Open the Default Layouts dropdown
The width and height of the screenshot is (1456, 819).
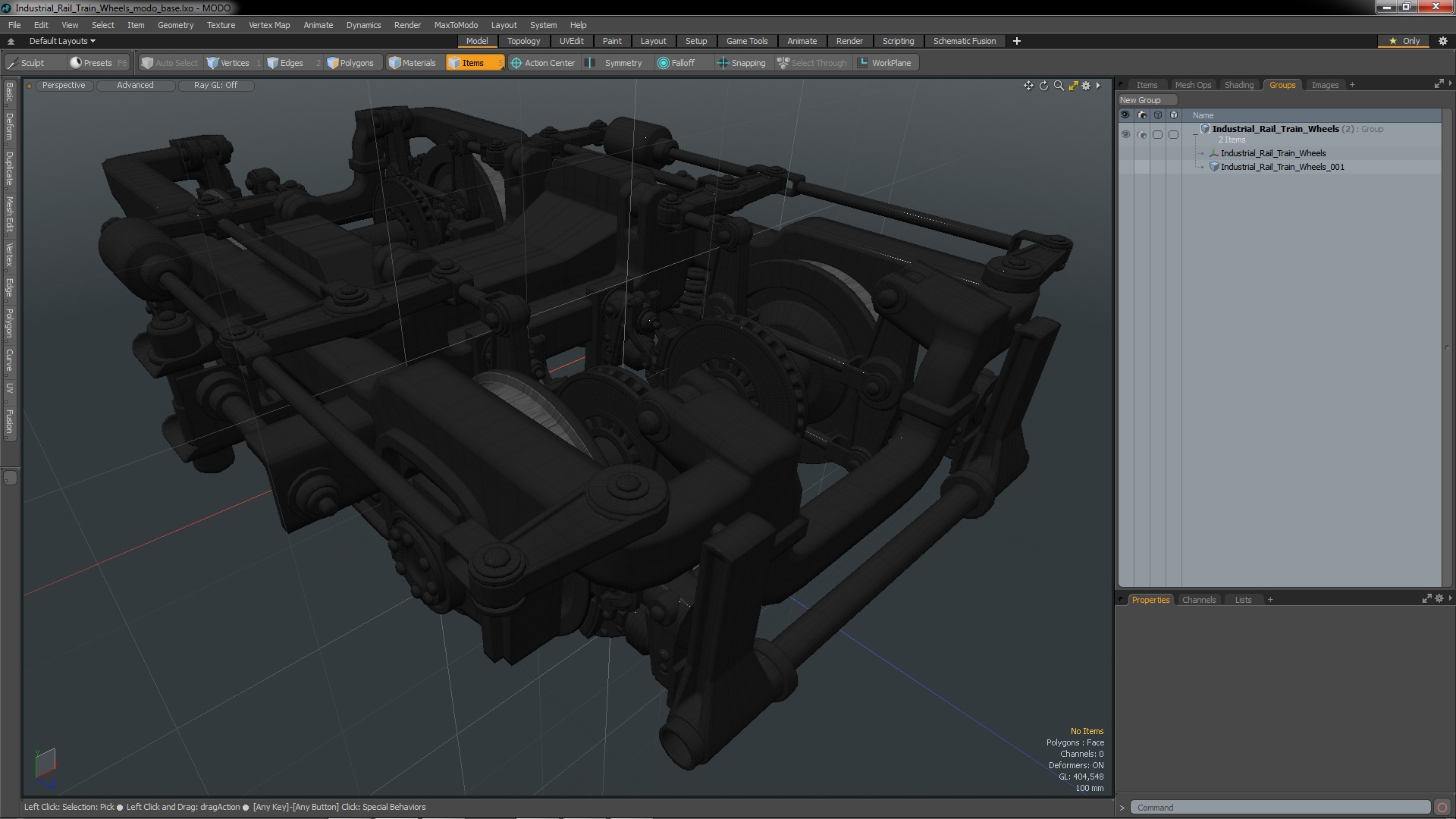[x=62, y=41]
